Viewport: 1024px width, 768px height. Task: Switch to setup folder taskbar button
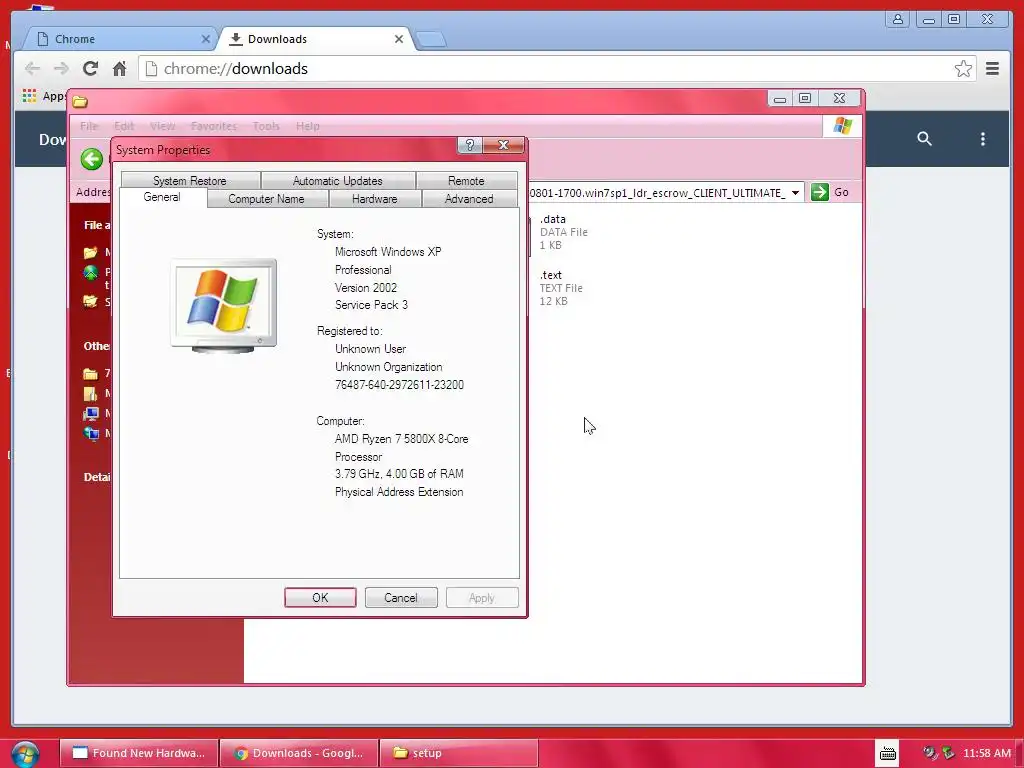point(458,753)
